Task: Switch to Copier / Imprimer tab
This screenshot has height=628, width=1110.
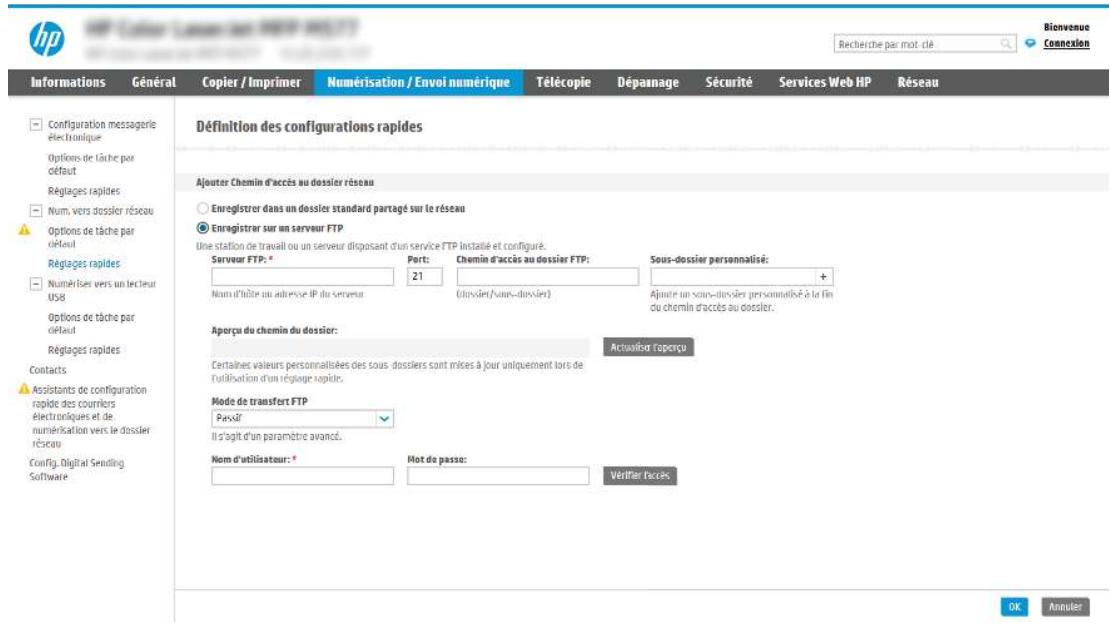Action: pyautogui.click(x=251, y=82)
